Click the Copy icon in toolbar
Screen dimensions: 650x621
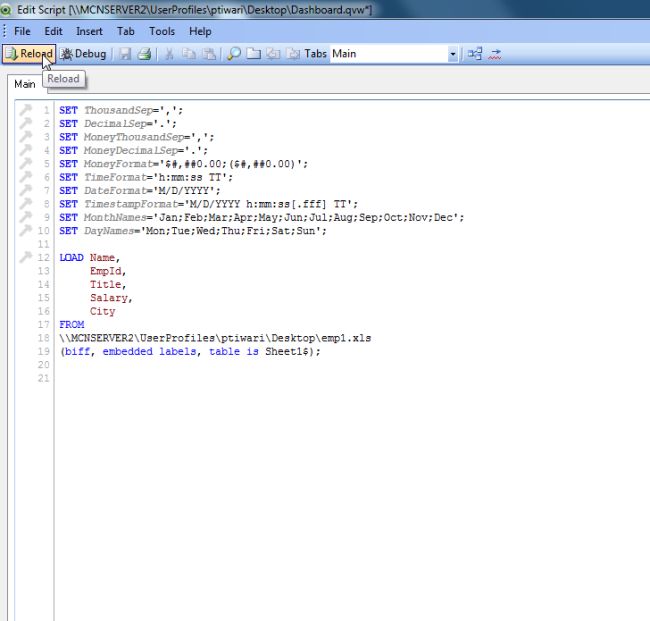point(189,54)
